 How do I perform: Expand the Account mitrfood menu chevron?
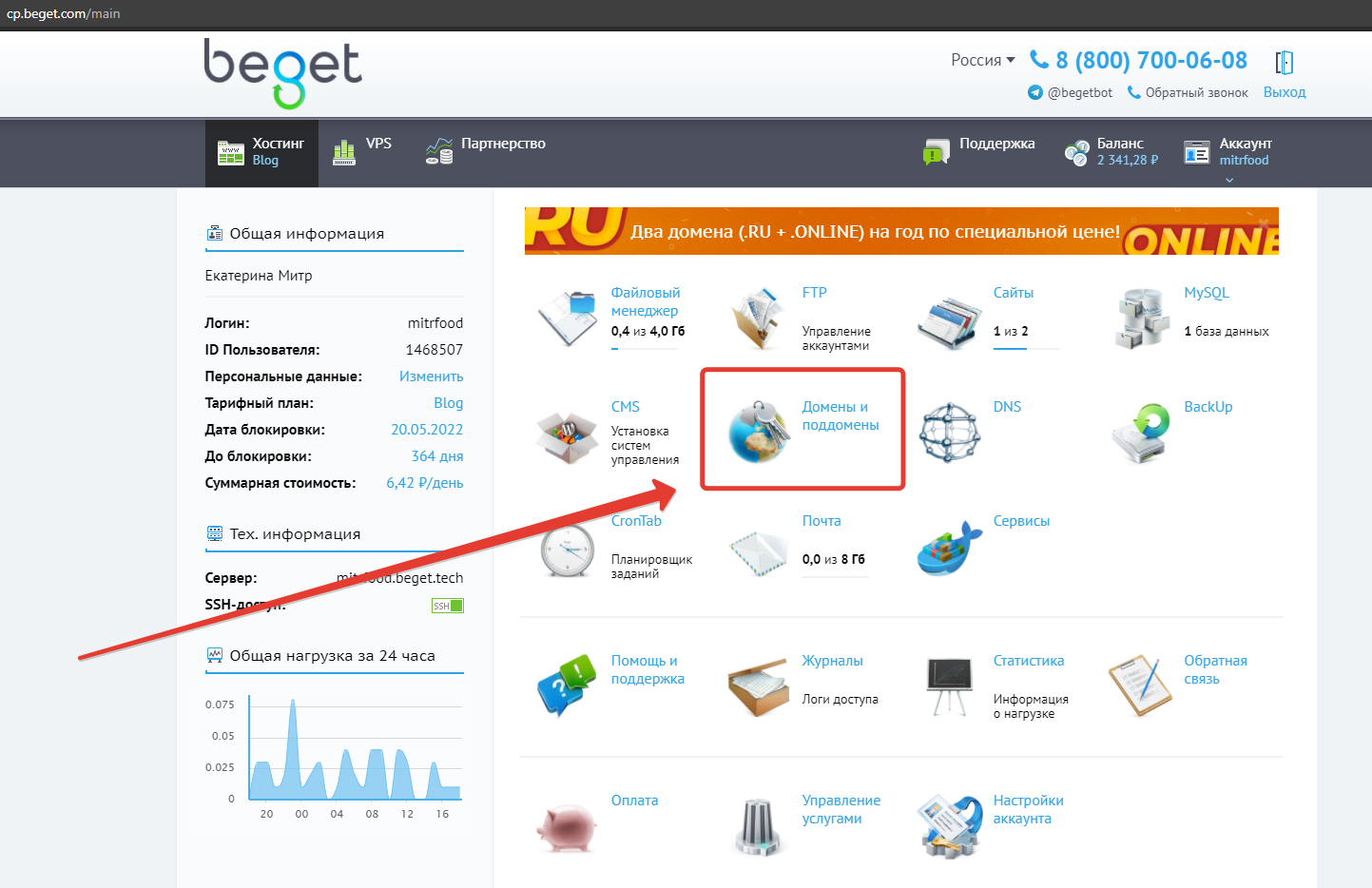pyautogui.click(x=1229, y=180)
